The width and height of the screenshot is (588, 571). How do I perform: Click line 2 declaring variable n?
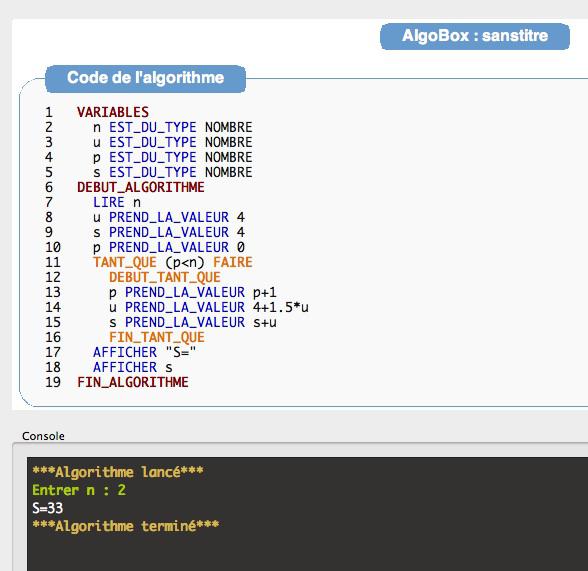[172, 127]
